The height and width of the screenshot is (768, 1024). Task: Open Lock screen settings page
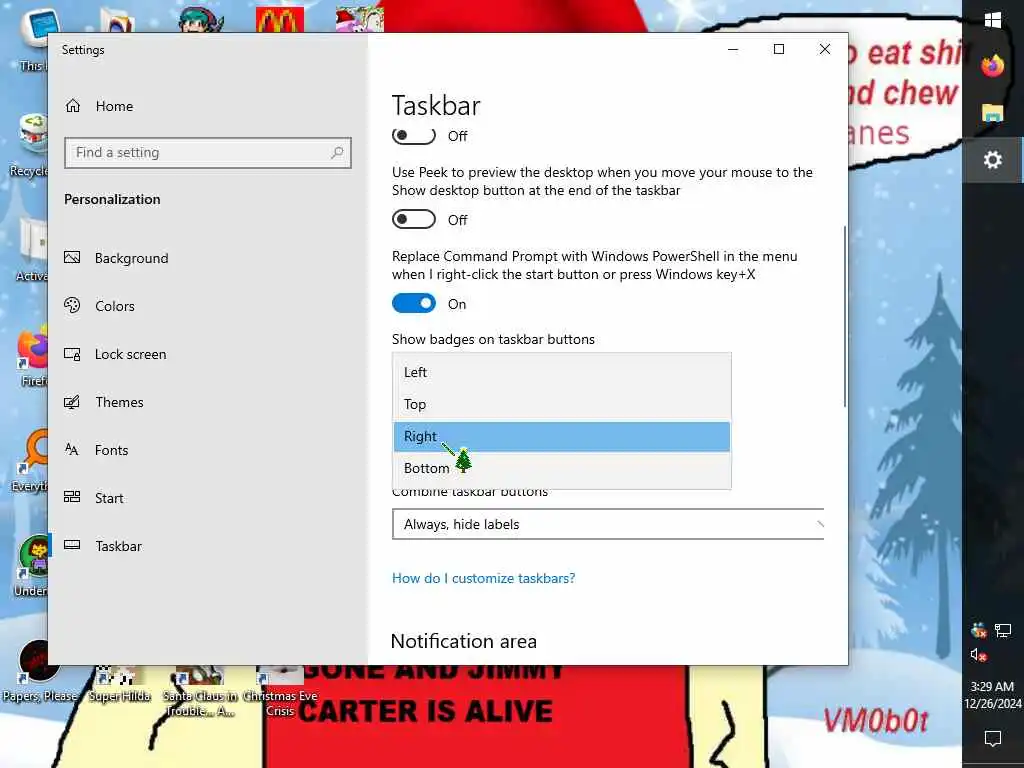click(x=131, y=354)
